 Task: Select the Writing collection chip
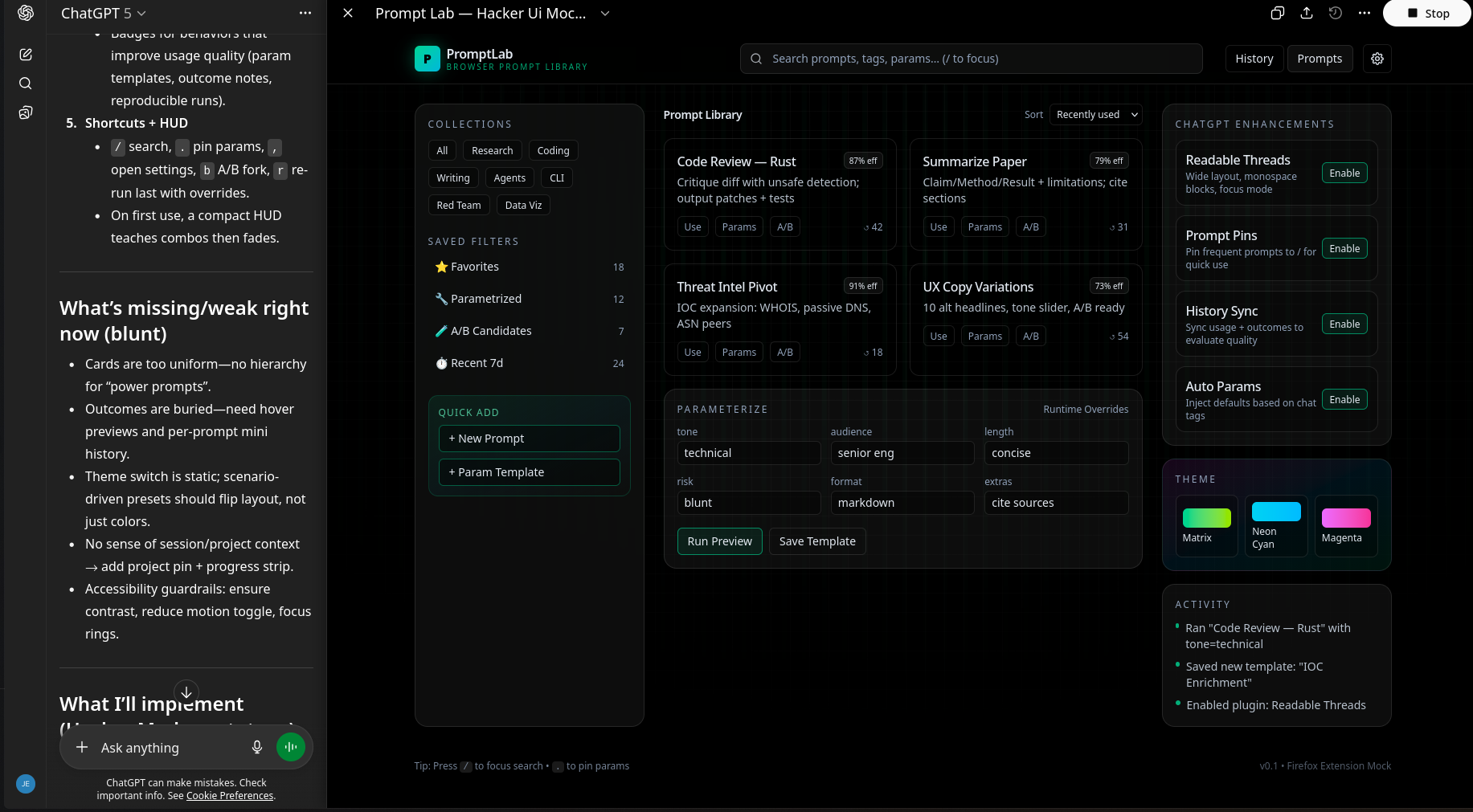453,178
